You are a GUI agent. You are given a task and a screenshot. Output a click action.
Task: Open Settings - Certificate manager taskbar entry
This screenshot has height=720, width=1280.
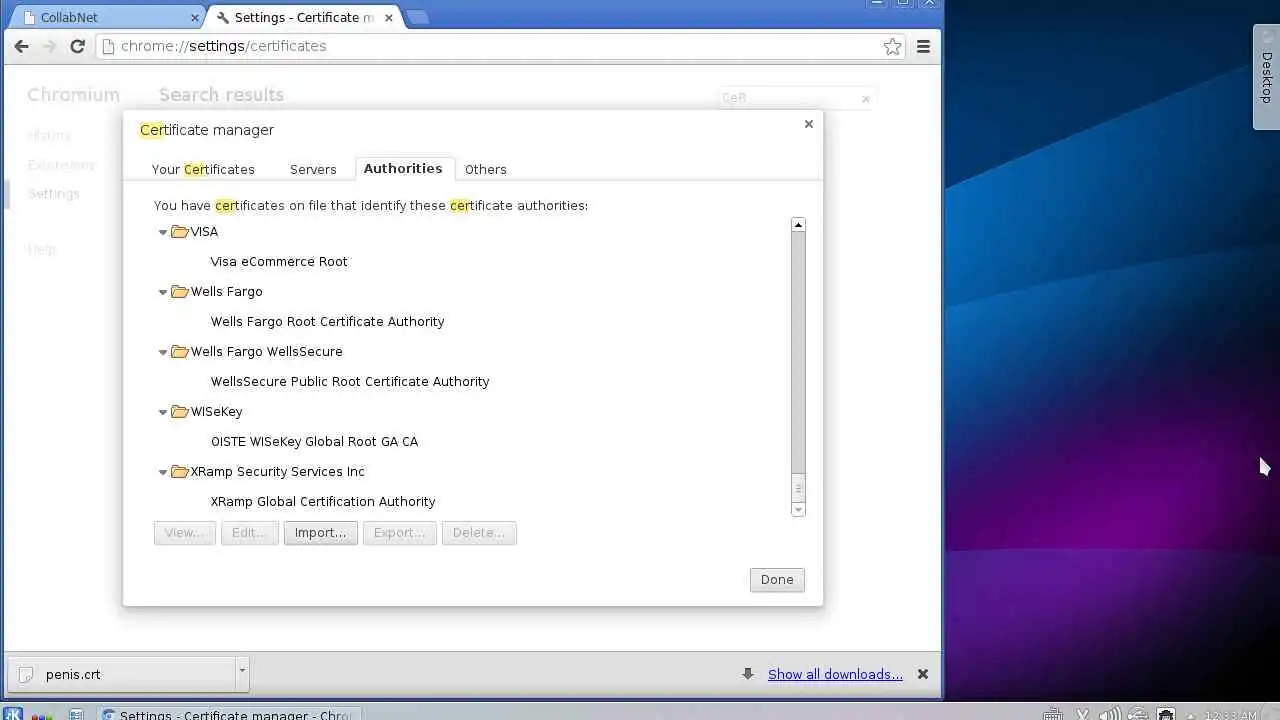pos(229,714)
